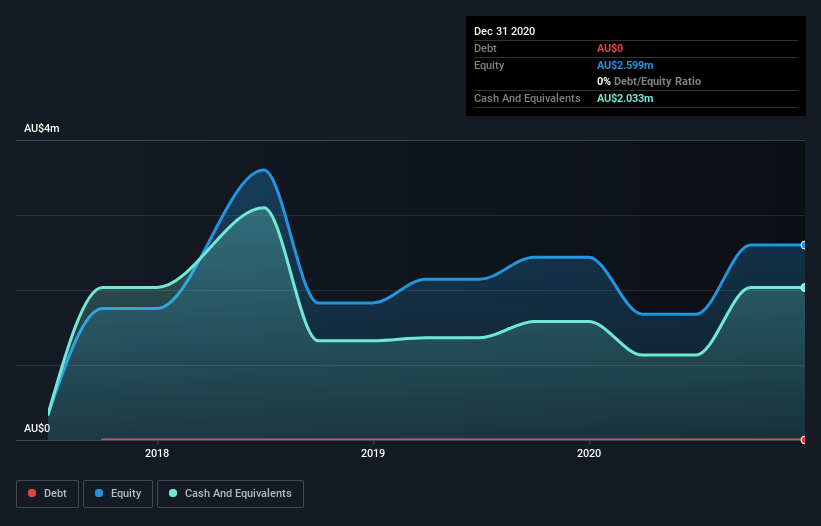This screenshot has width=821, height=526.
Task: Click the 2019 x-axis label
Action: (373, 453)
